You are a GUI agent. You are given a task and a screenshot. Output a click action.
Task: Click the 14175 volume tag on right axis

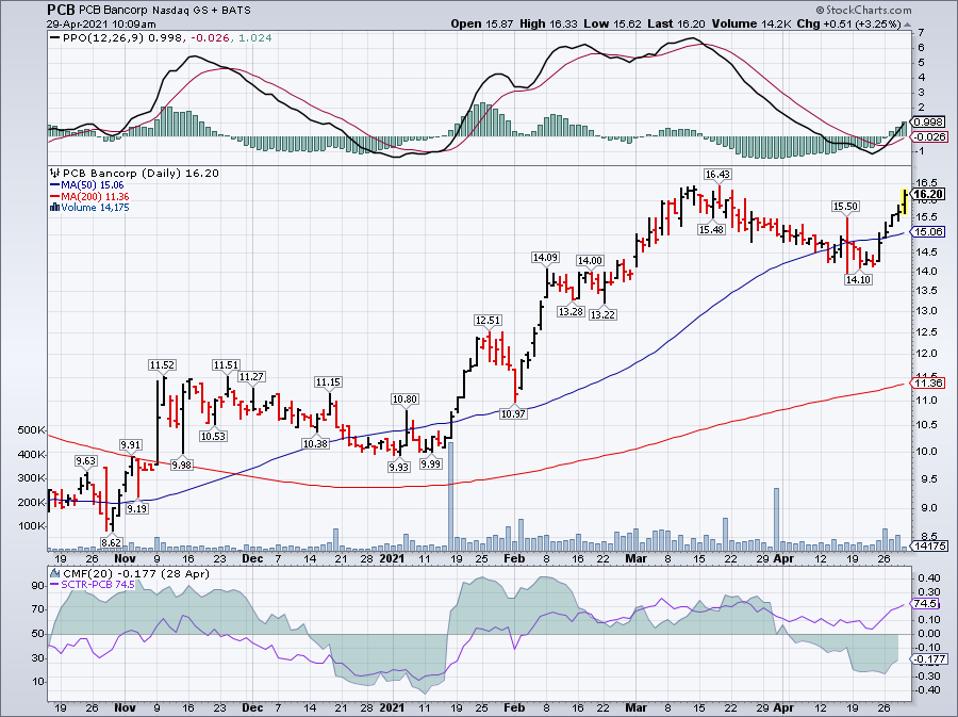929,545
